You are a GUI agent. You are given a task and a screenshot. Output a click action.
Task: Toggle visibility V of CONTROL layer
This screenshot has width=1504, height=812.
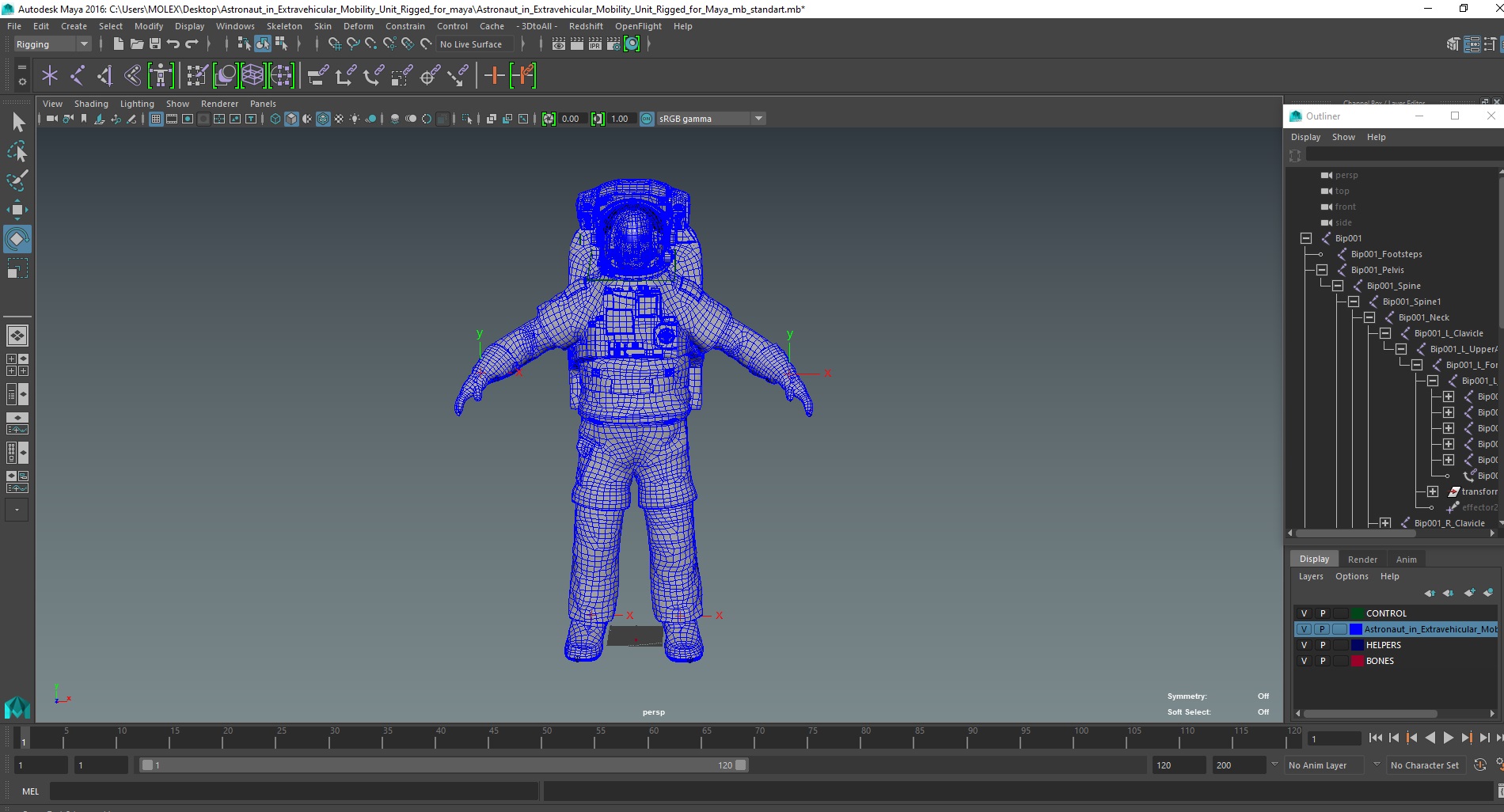(1305, 613)
